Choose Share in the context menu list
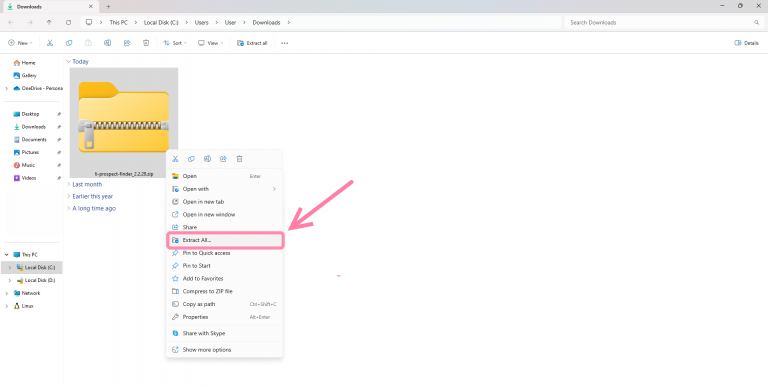Image resolution: width=768 pixels, height=388 pixels. pyautogui.click(x=224, y=227)
